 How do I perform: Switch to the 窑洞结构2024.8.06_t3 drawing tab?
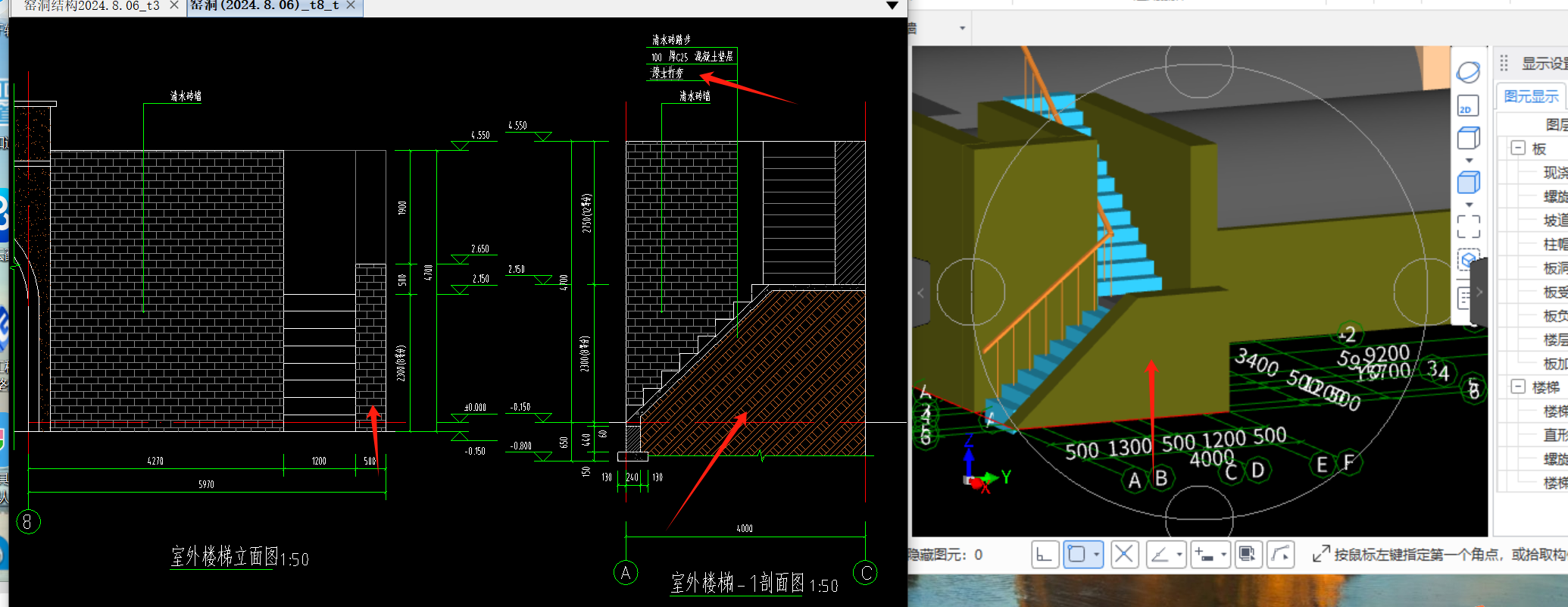[91, 5]
